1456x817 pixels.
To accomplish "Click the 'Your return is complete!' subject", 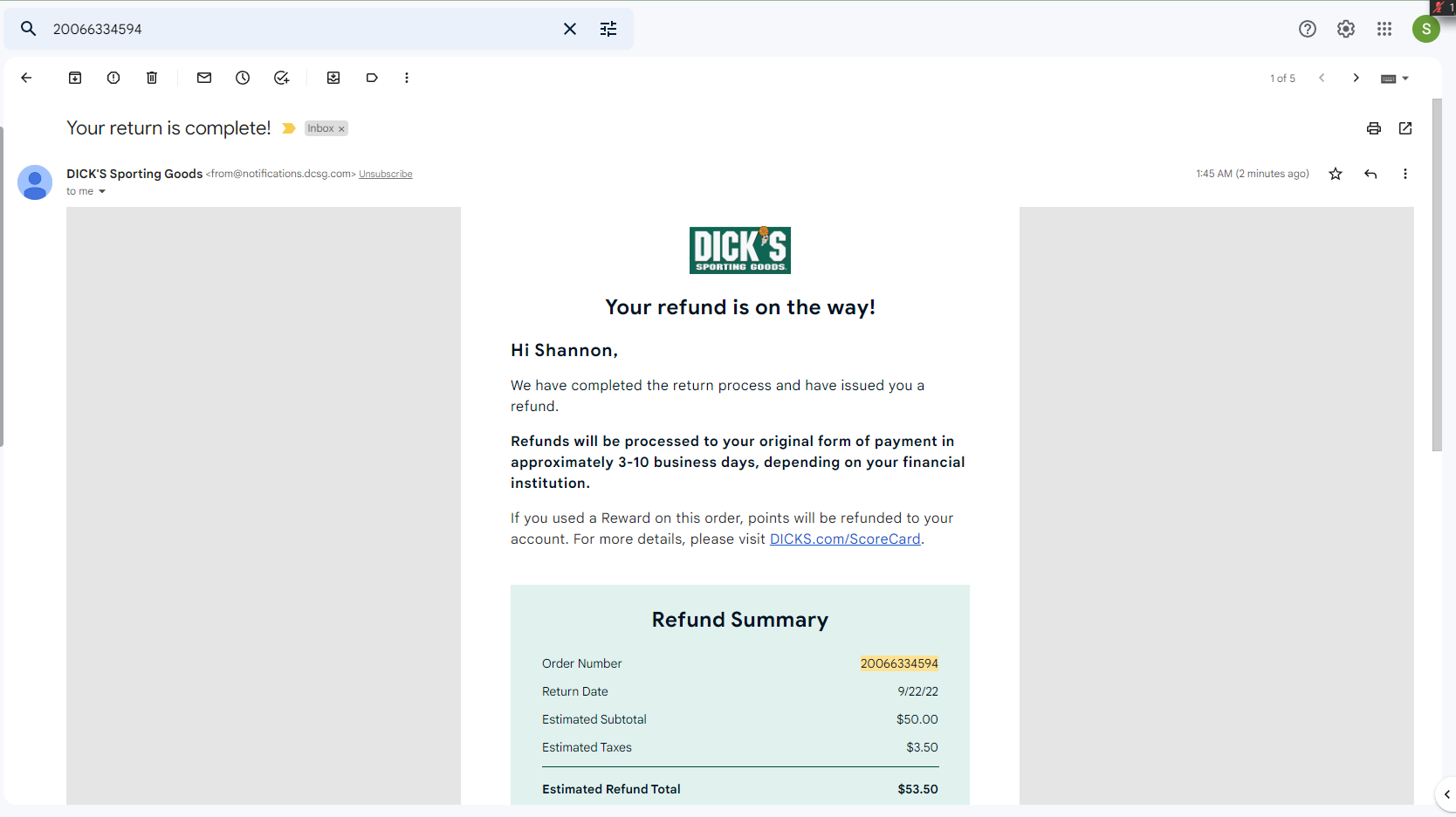I will [x=168, y=128].
